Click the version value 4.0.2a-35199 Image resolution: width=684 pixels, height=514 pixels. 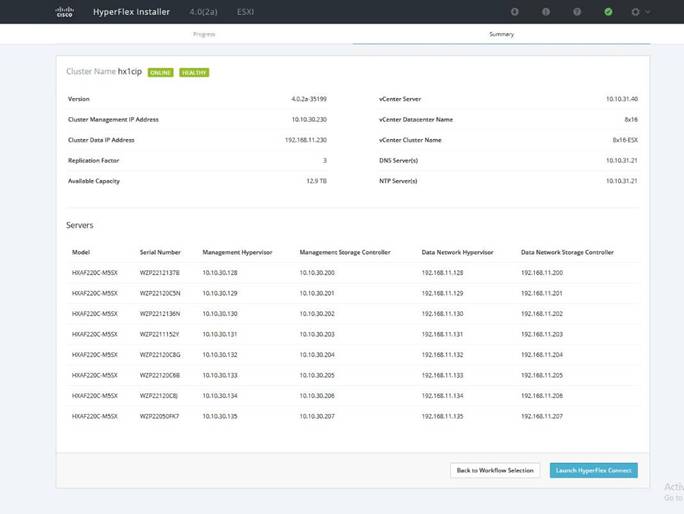(309, 99)
